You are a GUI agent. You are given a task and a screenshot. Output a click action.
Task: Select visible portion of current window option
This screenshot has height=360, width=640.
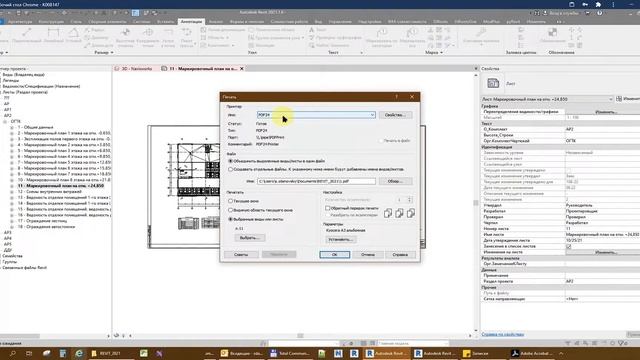(231, 210)
